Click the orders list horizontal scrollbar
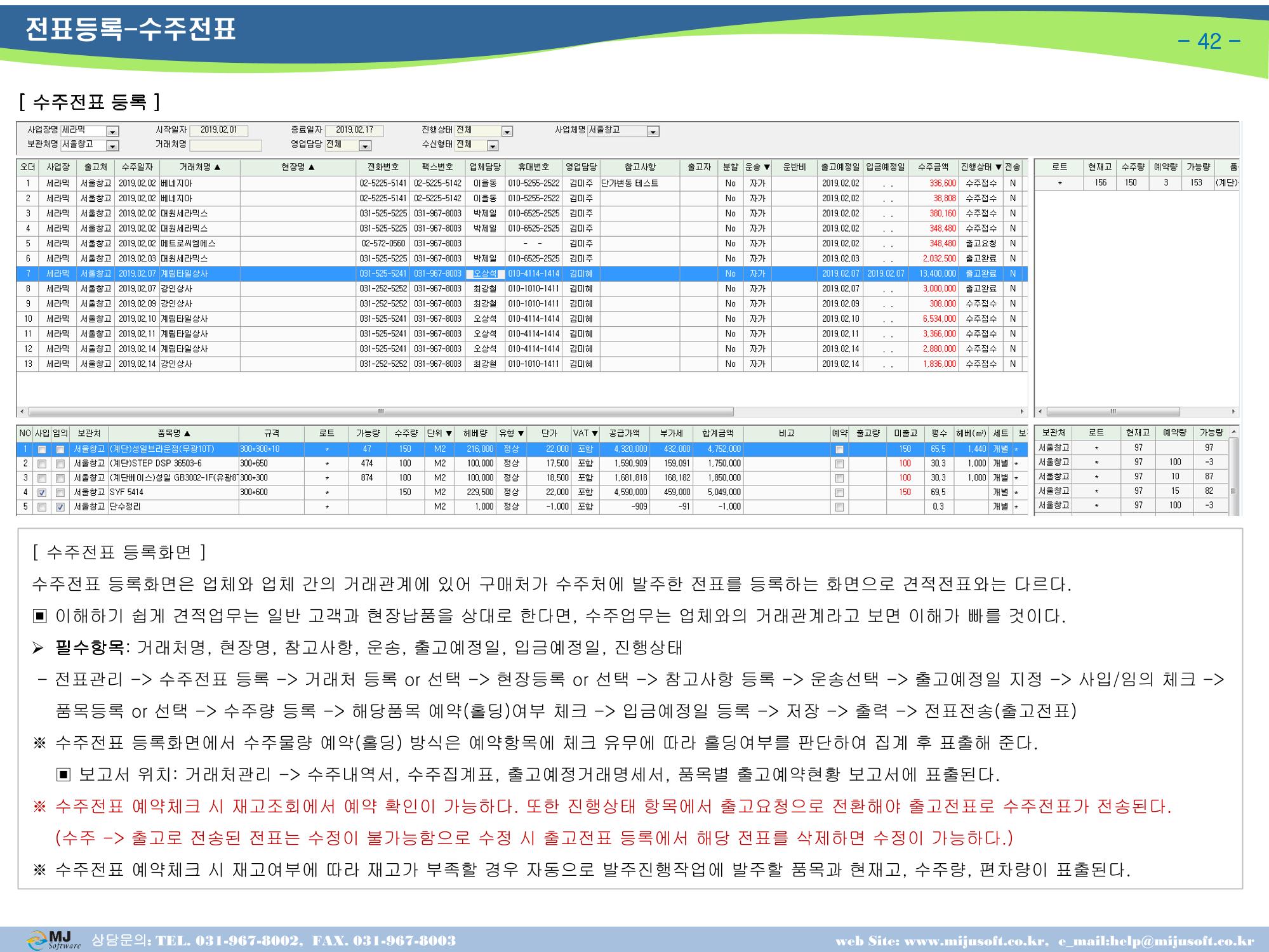This screenshot has width=1269, height=952. coord(381,412)
